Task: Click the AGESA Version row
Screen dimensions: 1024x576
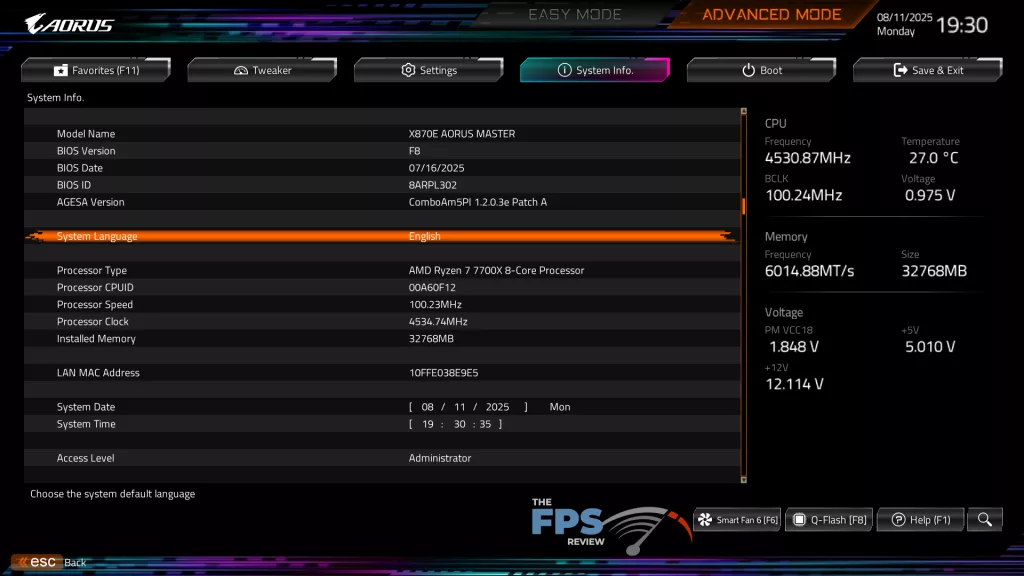Action: click(x=382, y=202)
